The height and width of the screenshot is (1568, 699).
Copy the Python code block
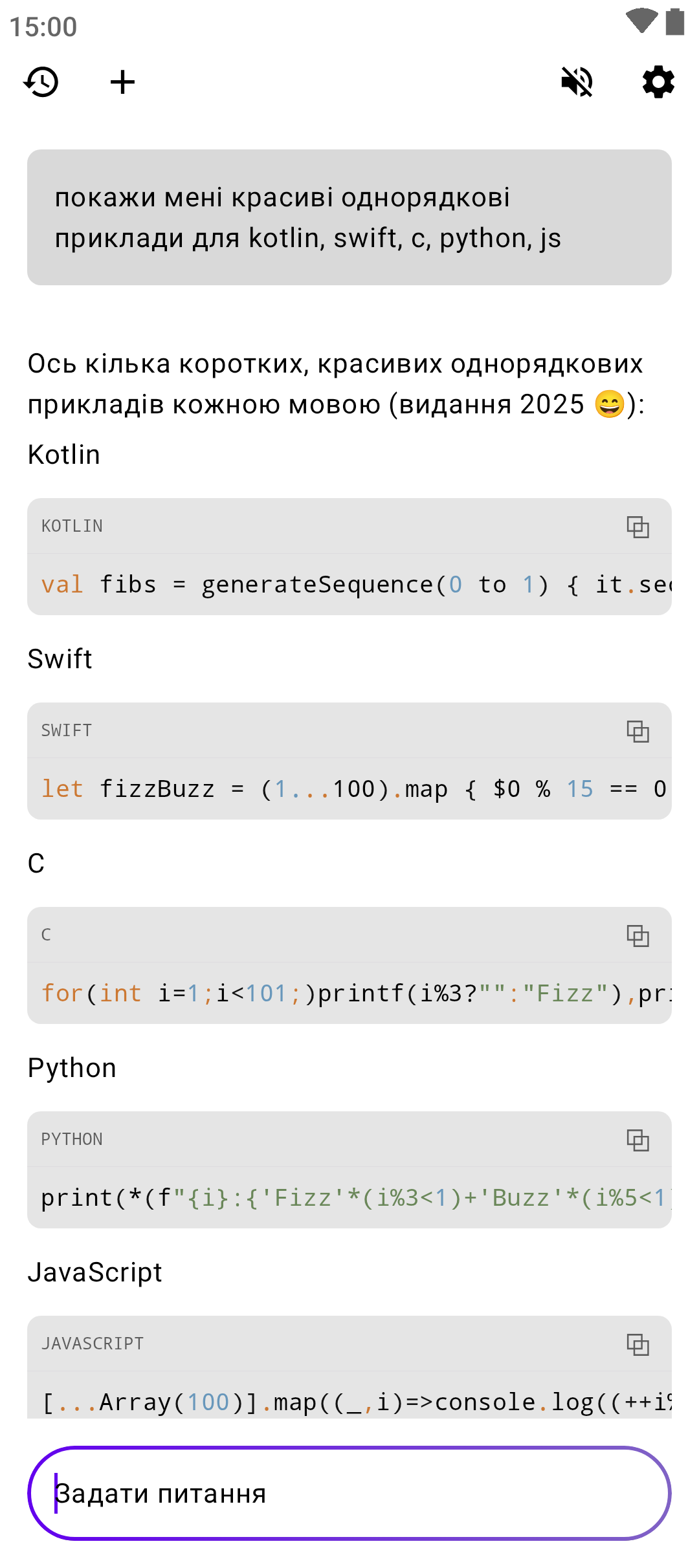pos(638,1140)
